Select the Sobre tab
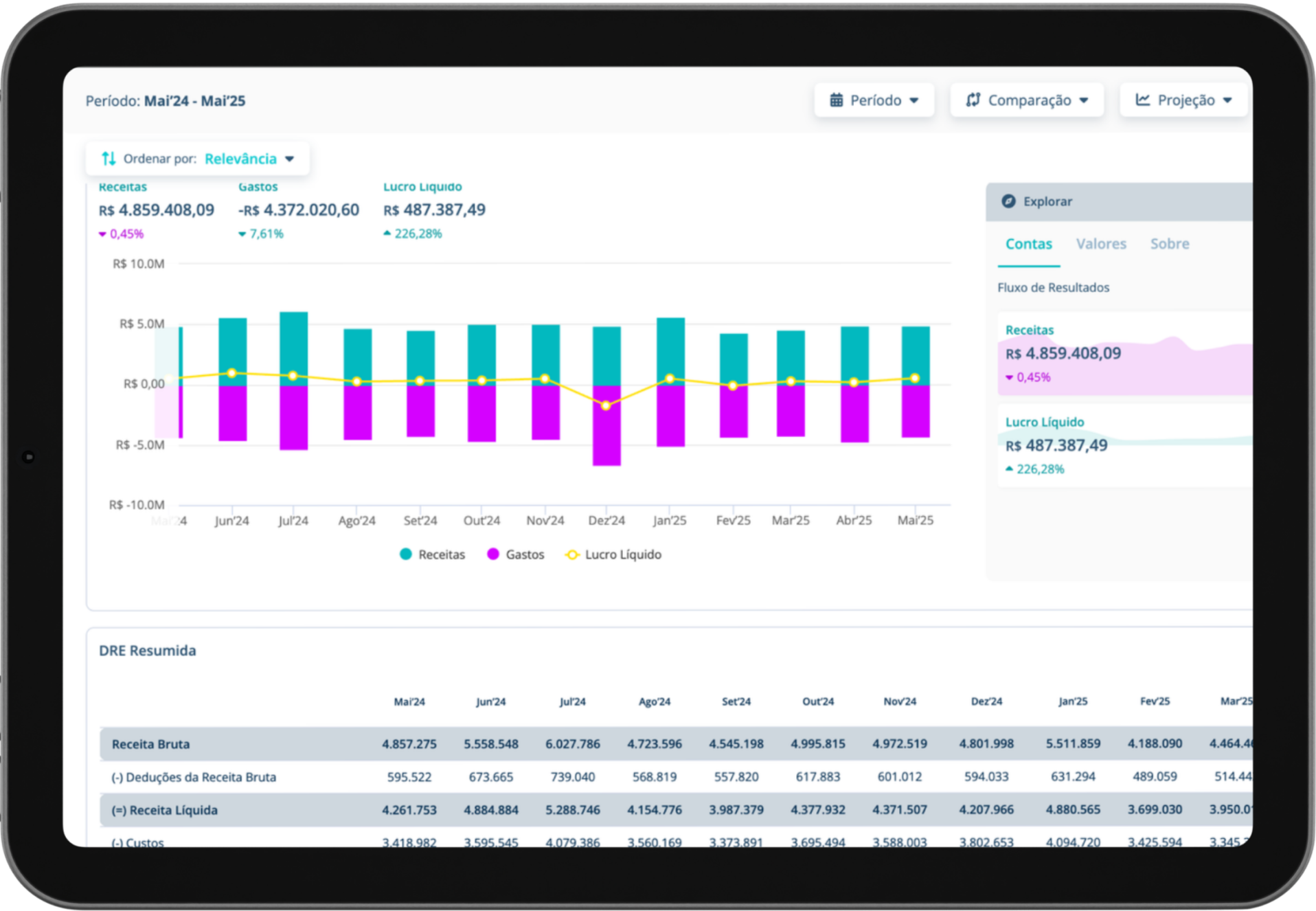 tap(1169, 244)
